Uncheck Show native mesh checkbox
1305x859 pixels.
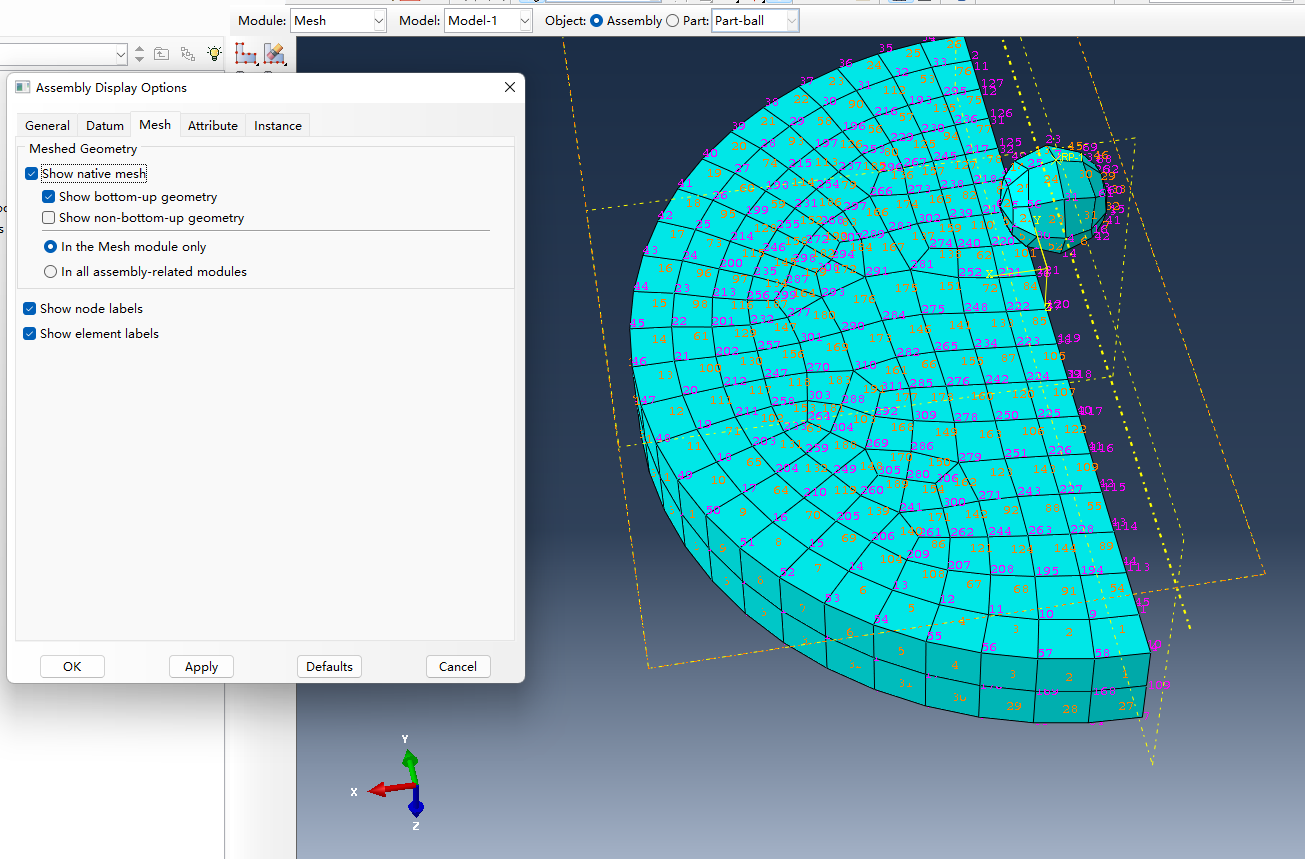tap(32, 174)
